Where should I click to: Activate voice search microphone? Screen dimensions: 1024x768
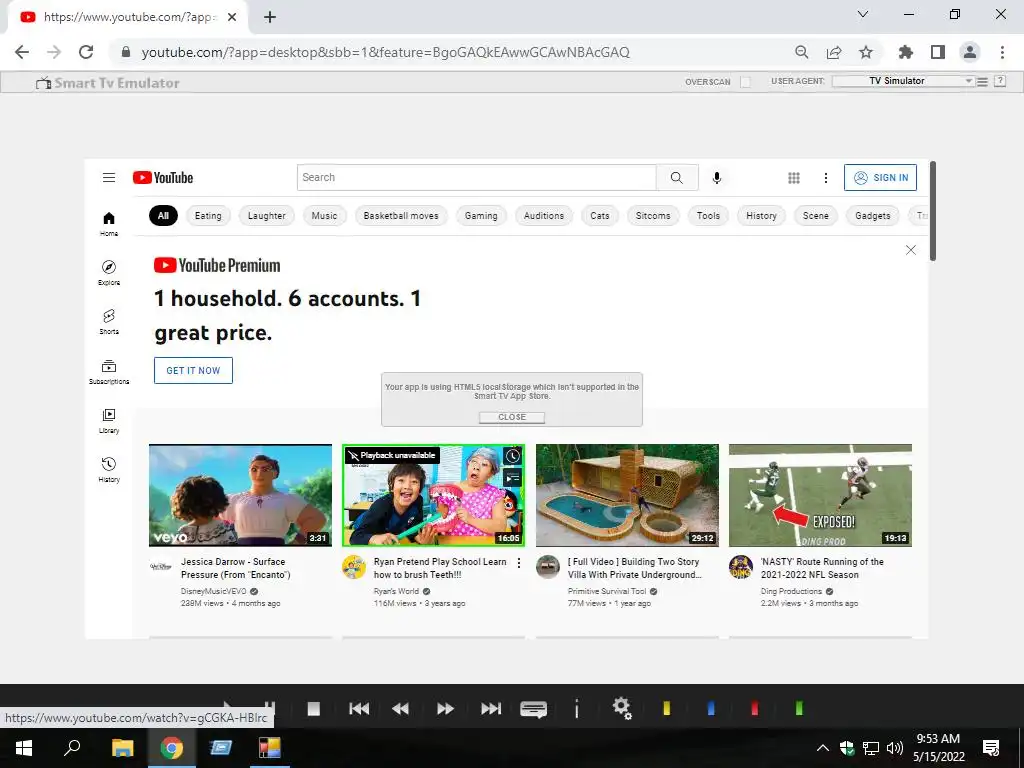[x=716, y=178]
